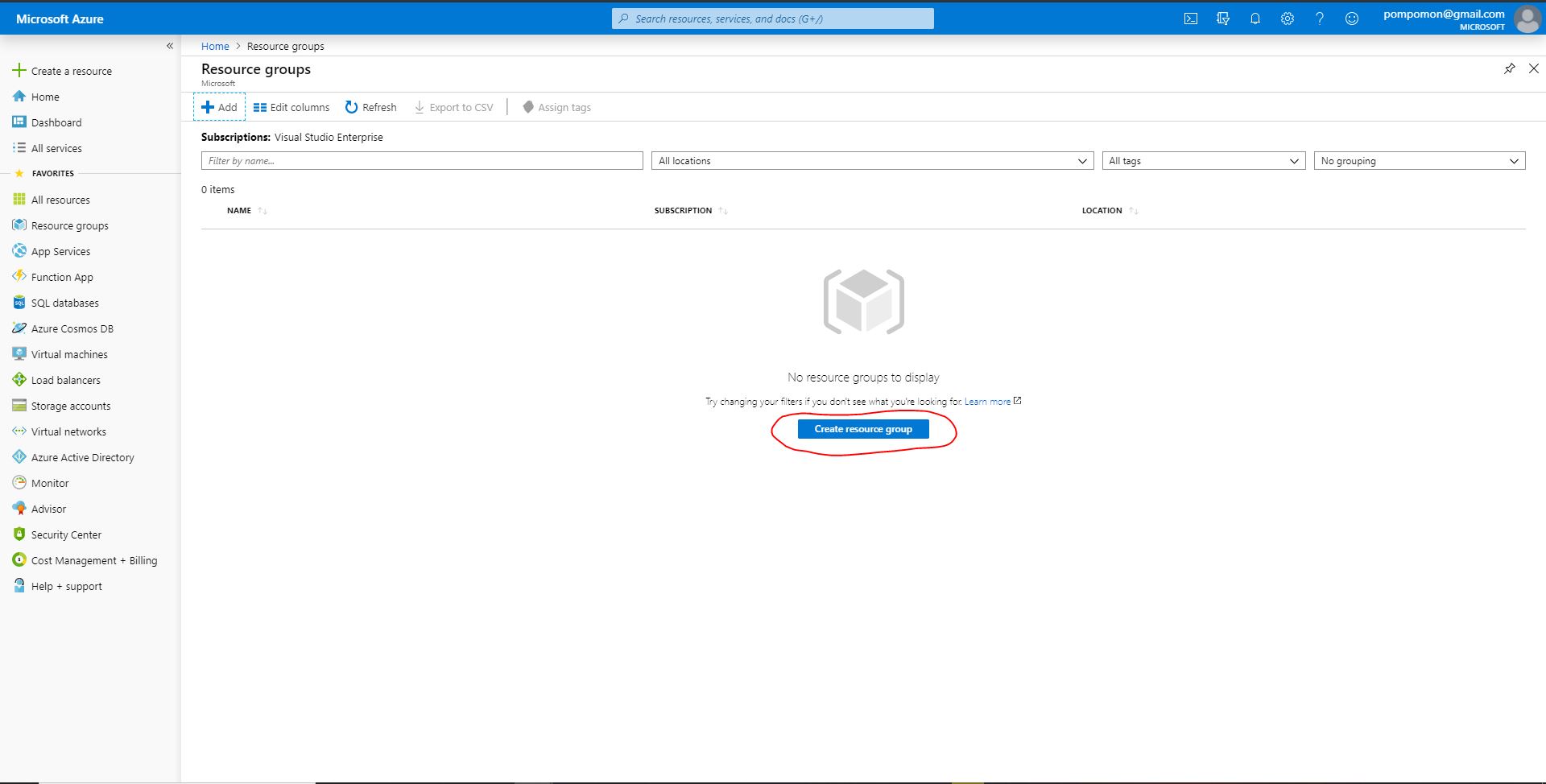Pin the Resource groups blade

[x=1509, y=69]
